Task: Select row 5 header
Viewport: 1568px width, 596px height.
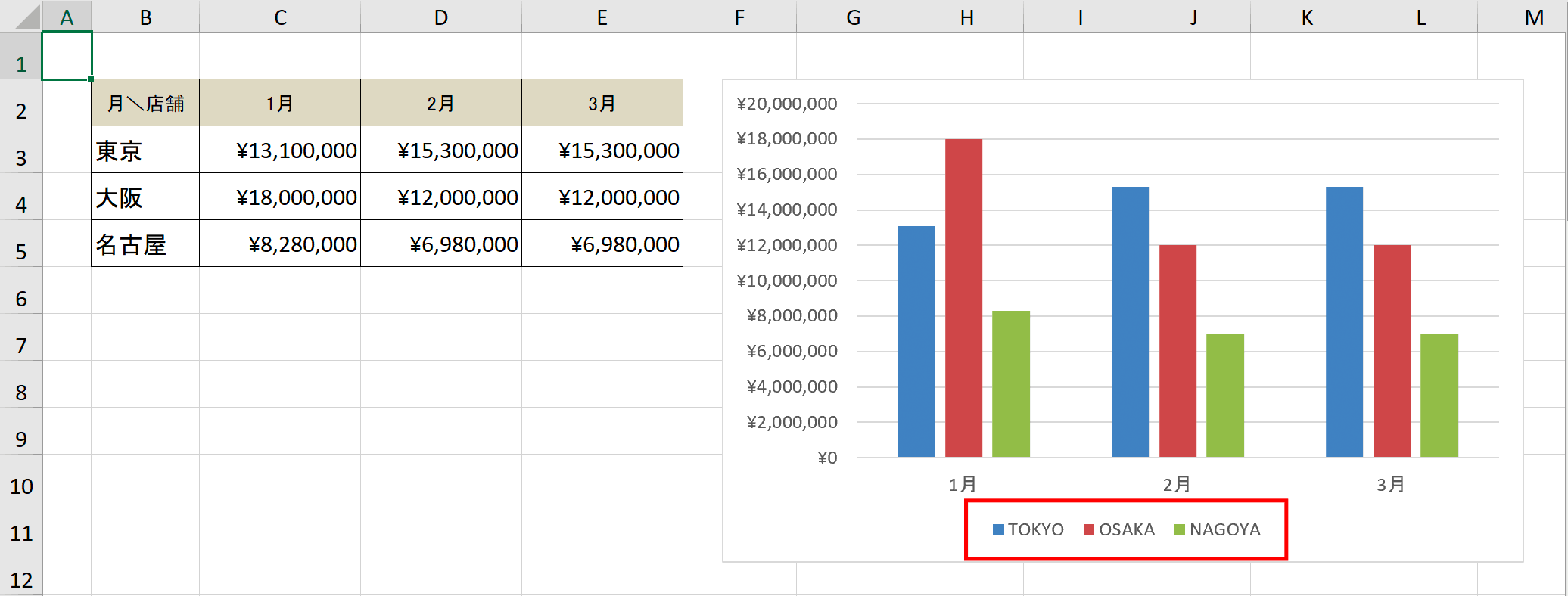Action: tap(21, 244)
